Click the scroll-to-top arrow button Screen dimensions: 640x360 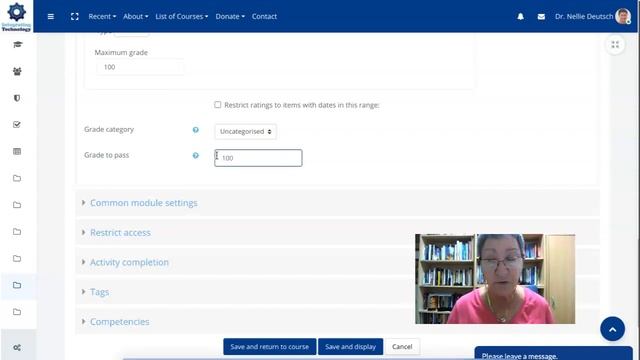pos(612,329)
